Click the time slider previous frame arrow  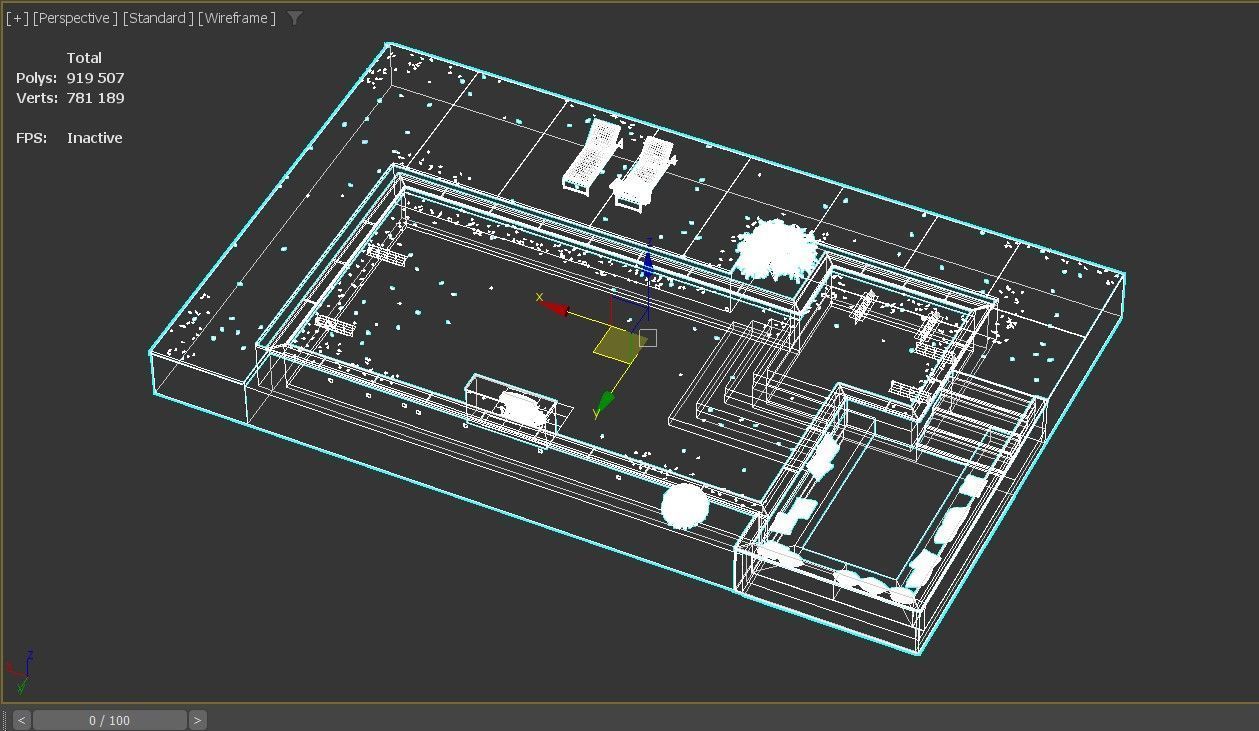(22, 720)
